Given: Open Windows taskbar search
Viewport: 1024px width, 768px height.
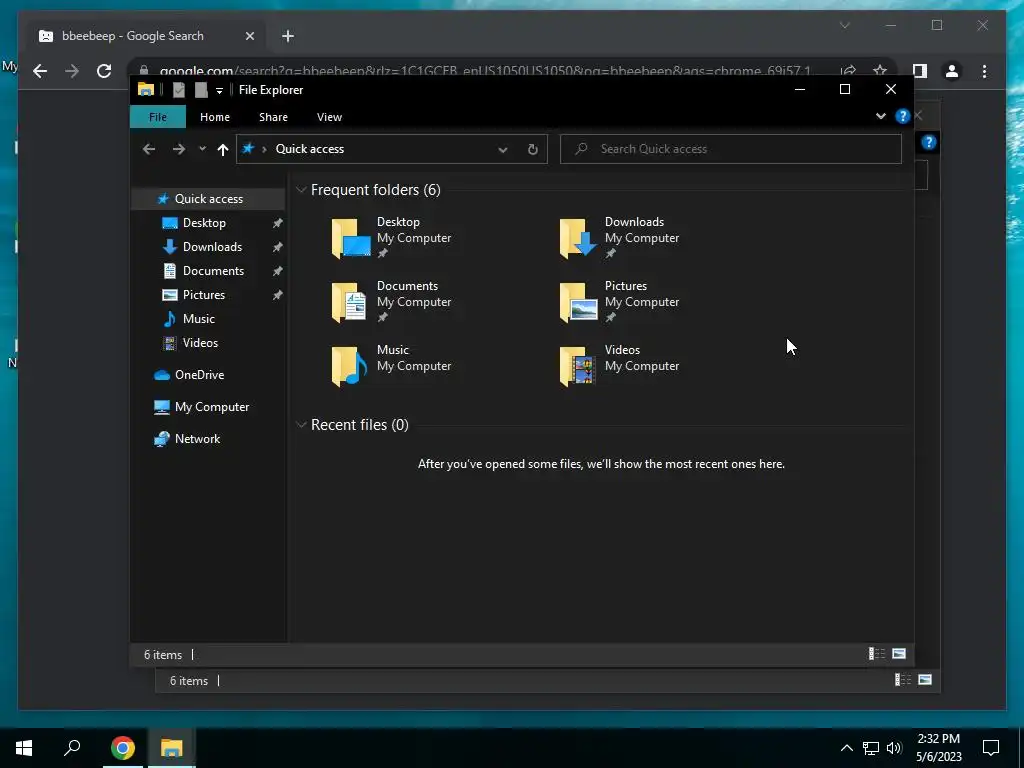Looking at the screenshot, I should pyautogui.click(x=72, y=748).
